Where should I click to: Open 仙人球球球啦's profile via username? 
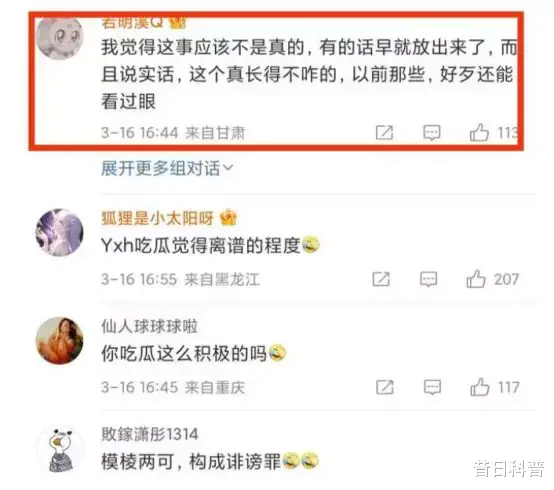tap(149, 326)
